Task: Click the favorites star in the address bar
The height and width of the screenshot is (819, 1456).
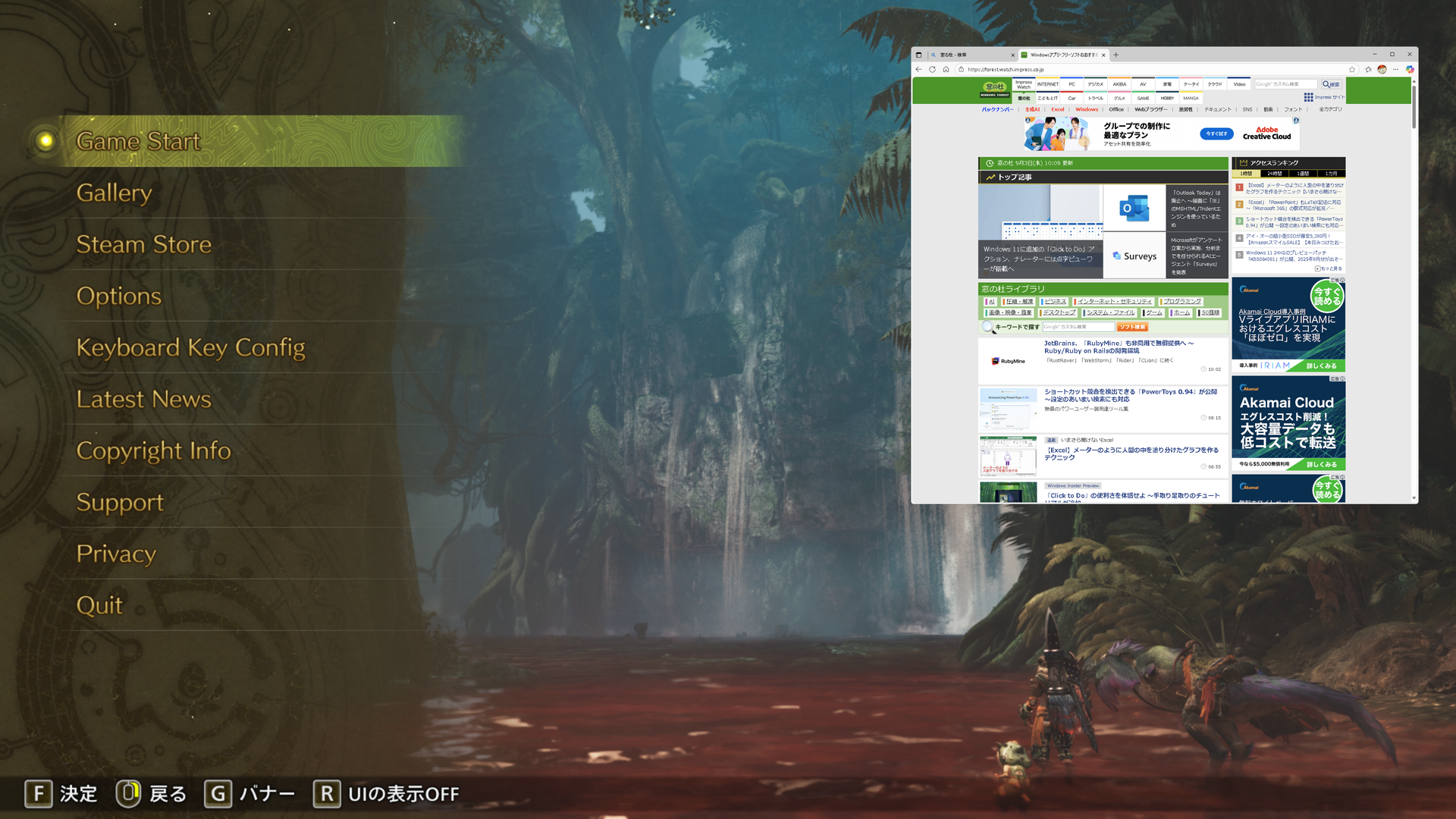Action: (x=1352, y=69)
